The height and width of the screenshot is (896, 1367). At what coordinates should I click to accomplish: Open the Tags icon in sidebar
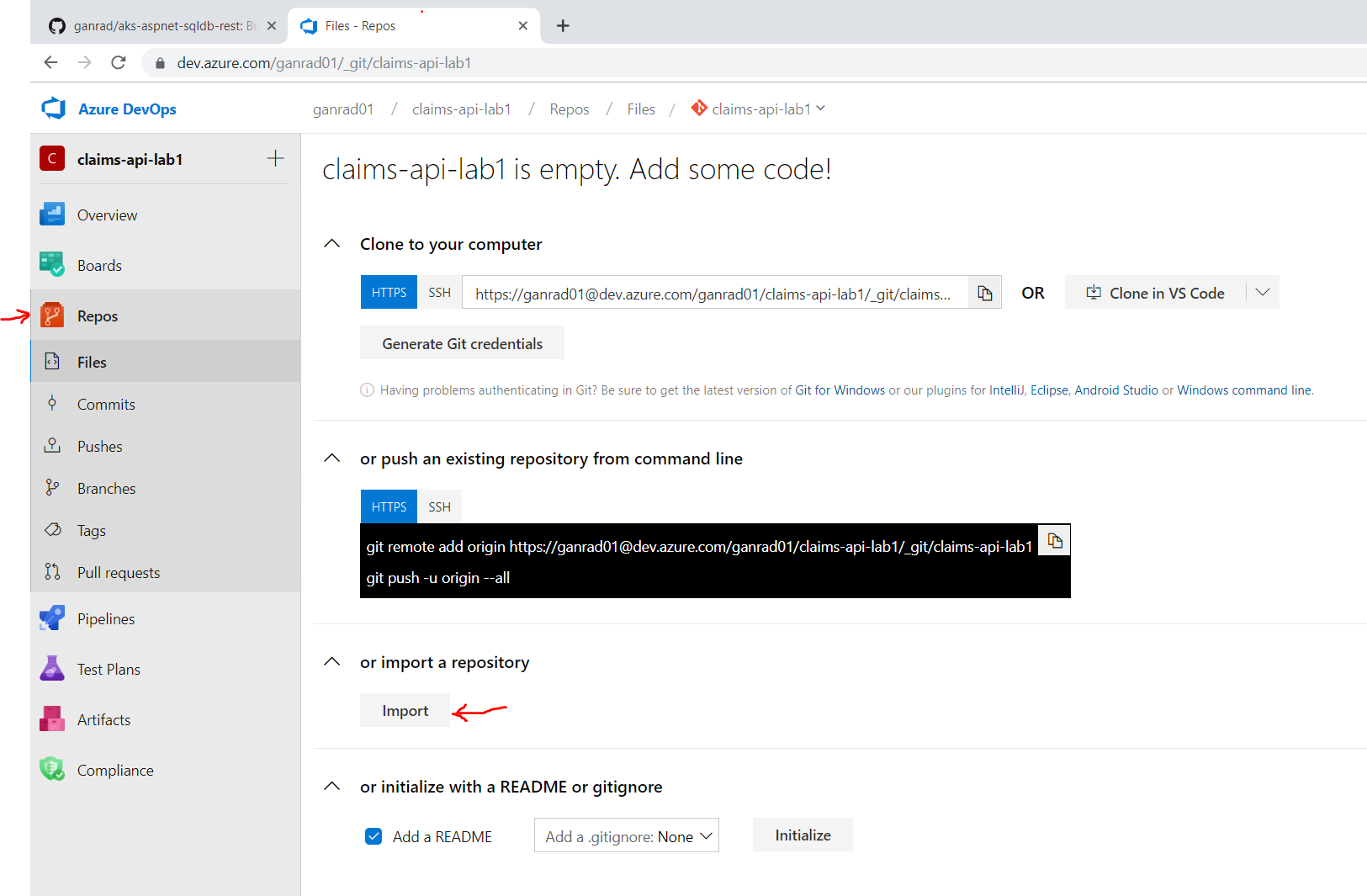coord(52,530)
